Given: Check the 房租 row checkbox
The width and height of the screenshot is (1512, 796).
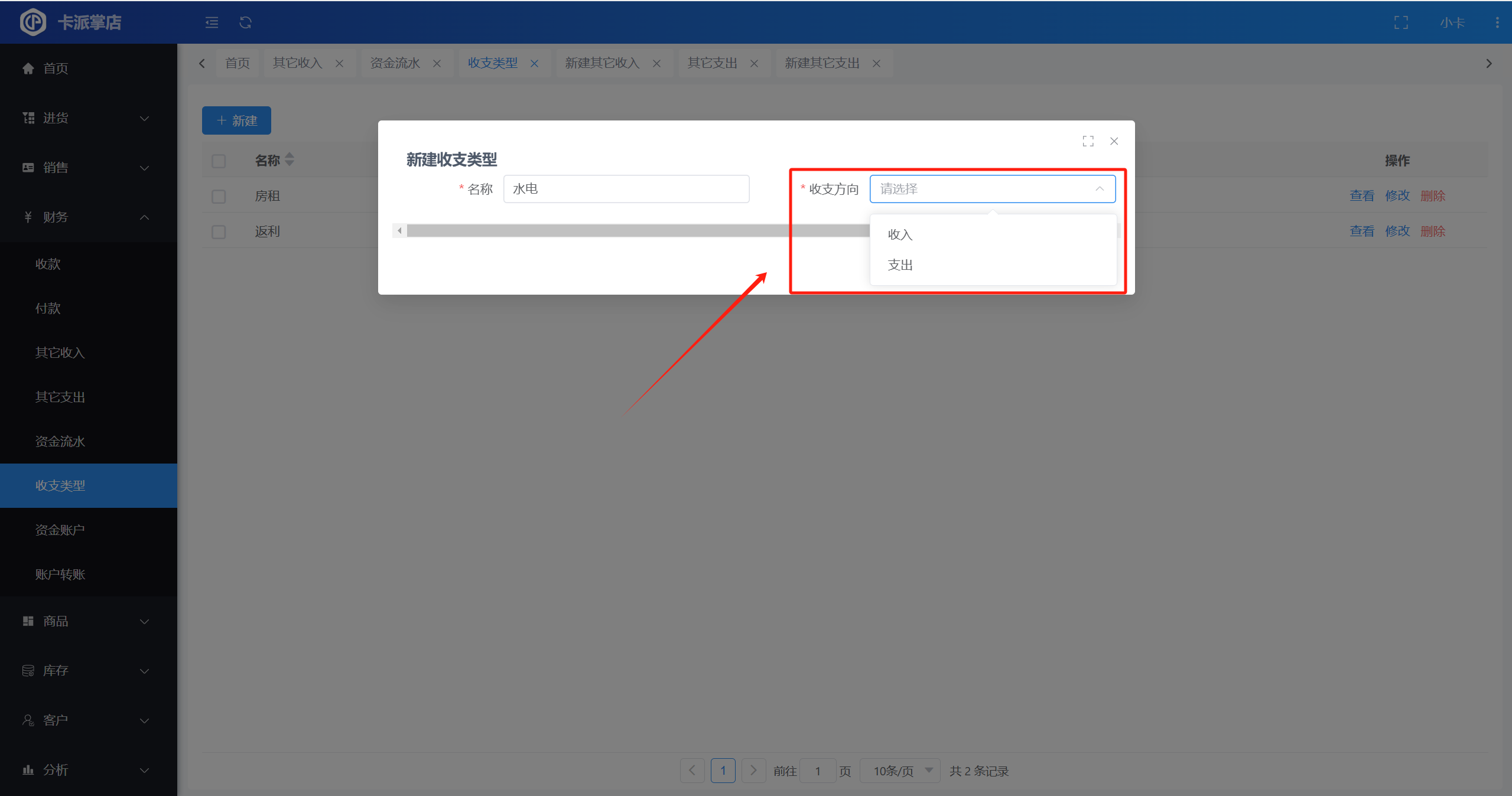Looking at the screenshot, I should click(219, 196).
